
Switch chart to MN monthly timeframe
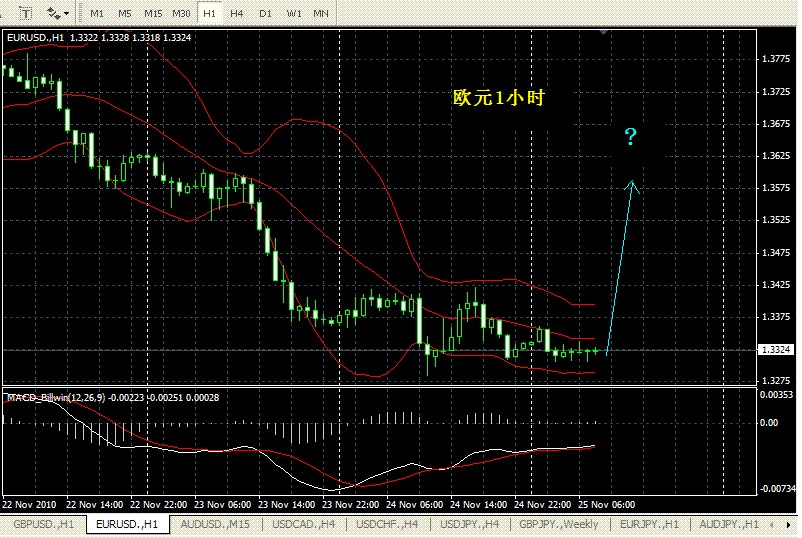coord(321,14)
